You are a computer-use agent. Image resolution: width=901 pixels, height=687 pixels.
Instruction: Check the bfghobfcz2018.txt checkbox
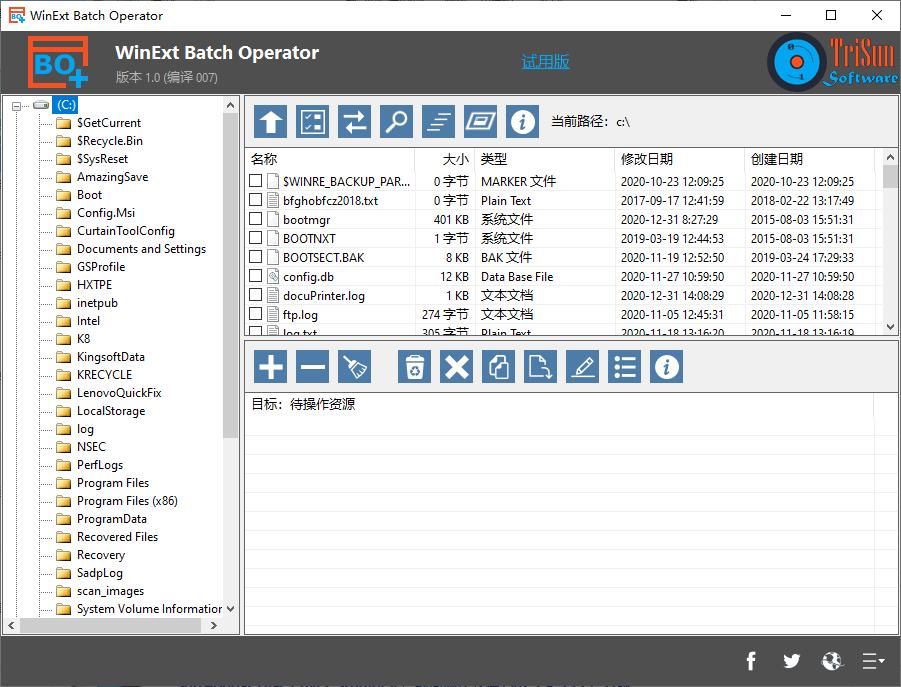pyautogui.click(x=256, y=199)
